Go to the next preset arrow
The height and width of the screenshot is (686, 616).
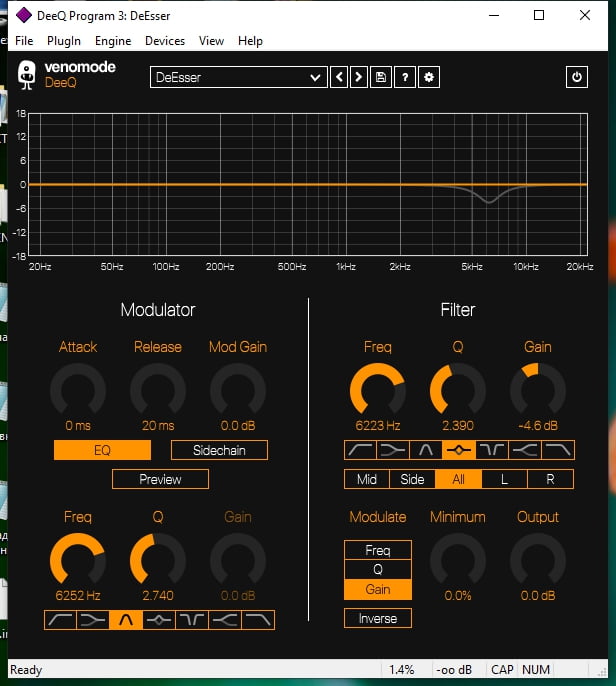pos(359,77)
